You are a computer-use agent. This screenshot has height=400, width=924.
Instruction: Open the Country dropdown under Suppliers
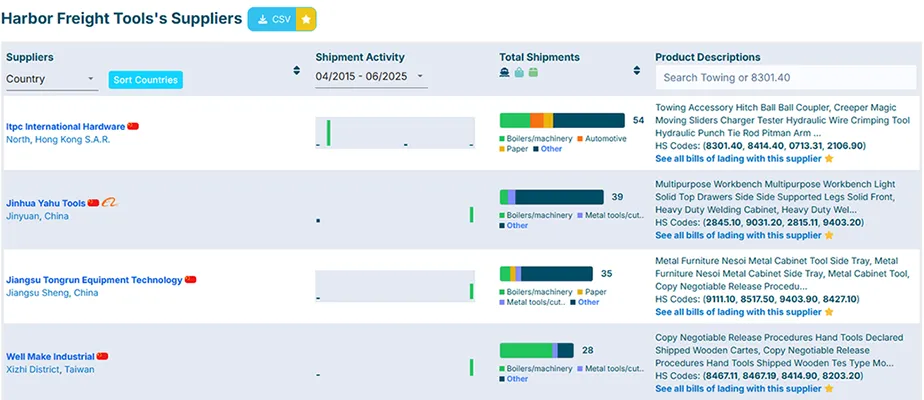click(50, 79)
